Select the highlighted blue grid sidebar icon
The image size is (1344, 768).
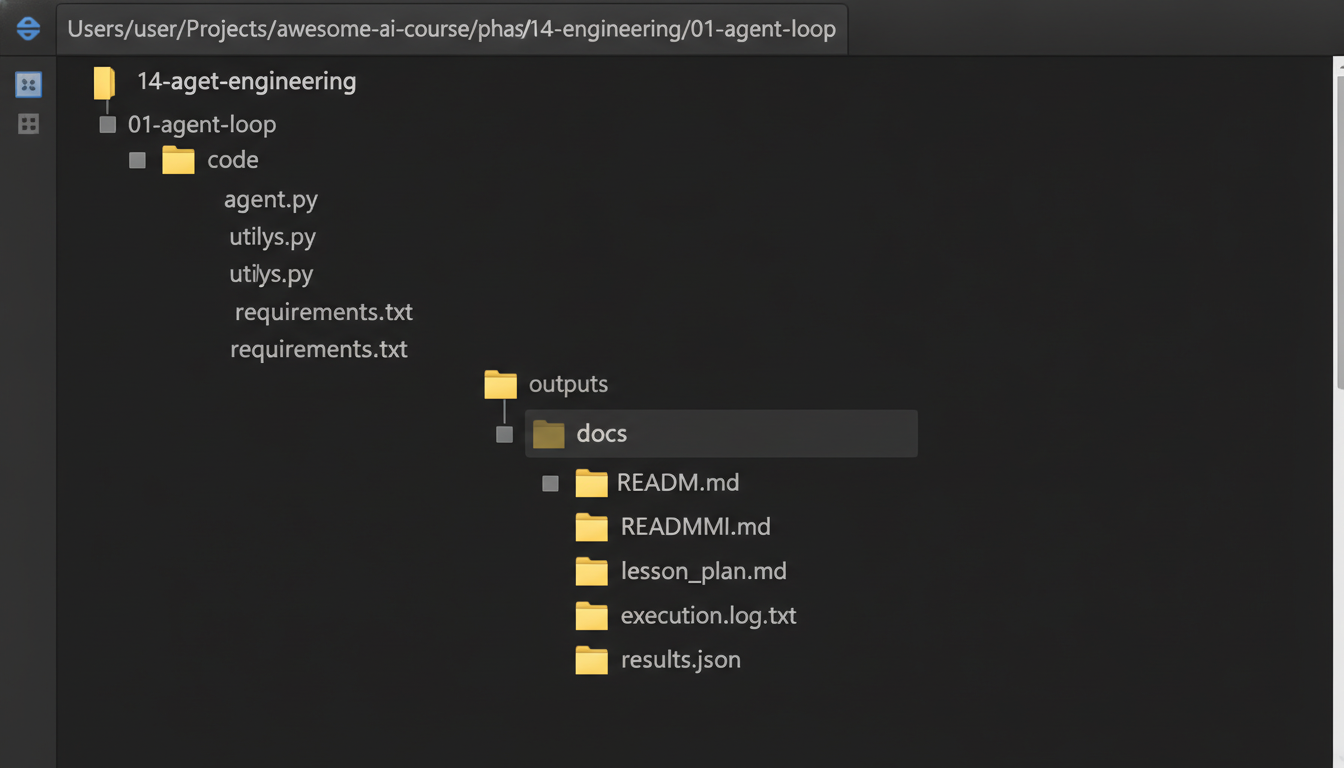[x=28, y=84]
